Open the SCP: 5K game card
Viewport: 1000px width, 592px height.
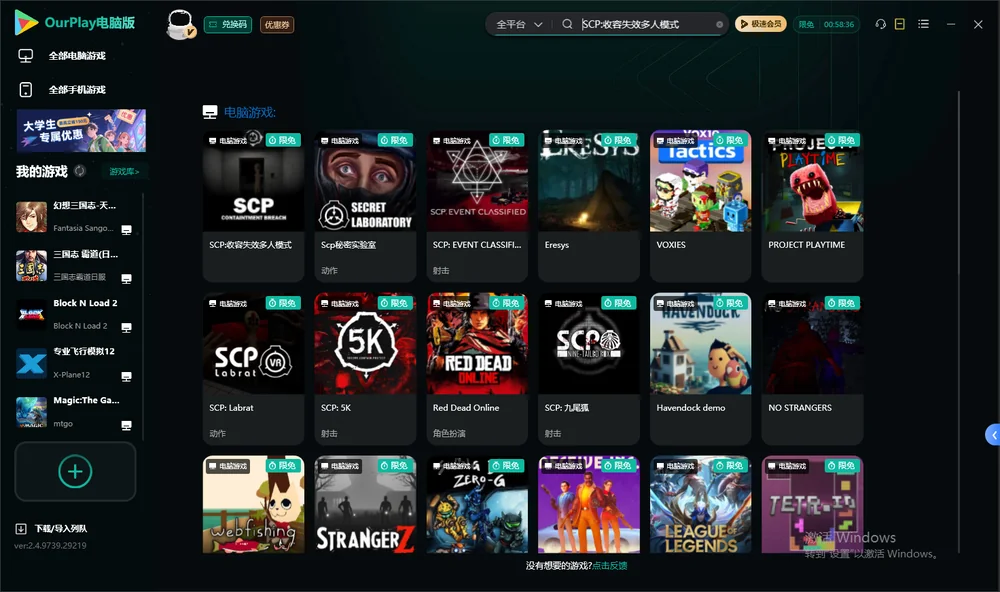tap(365, 369)
